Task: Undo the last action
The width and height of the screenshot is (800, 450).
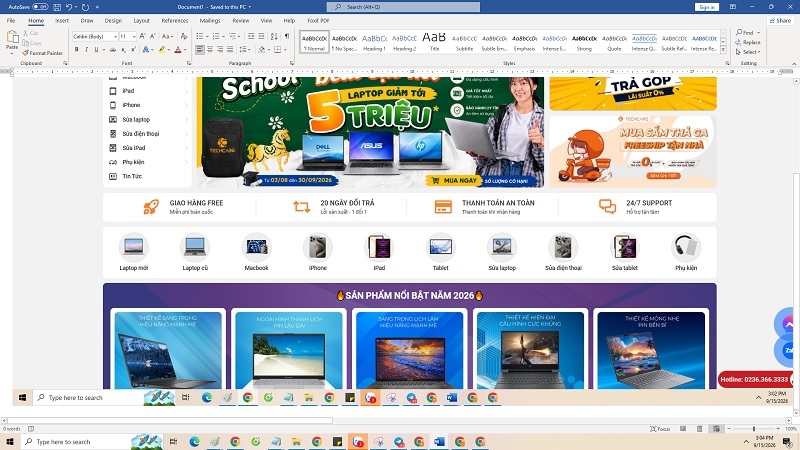Action: point(69,7)
